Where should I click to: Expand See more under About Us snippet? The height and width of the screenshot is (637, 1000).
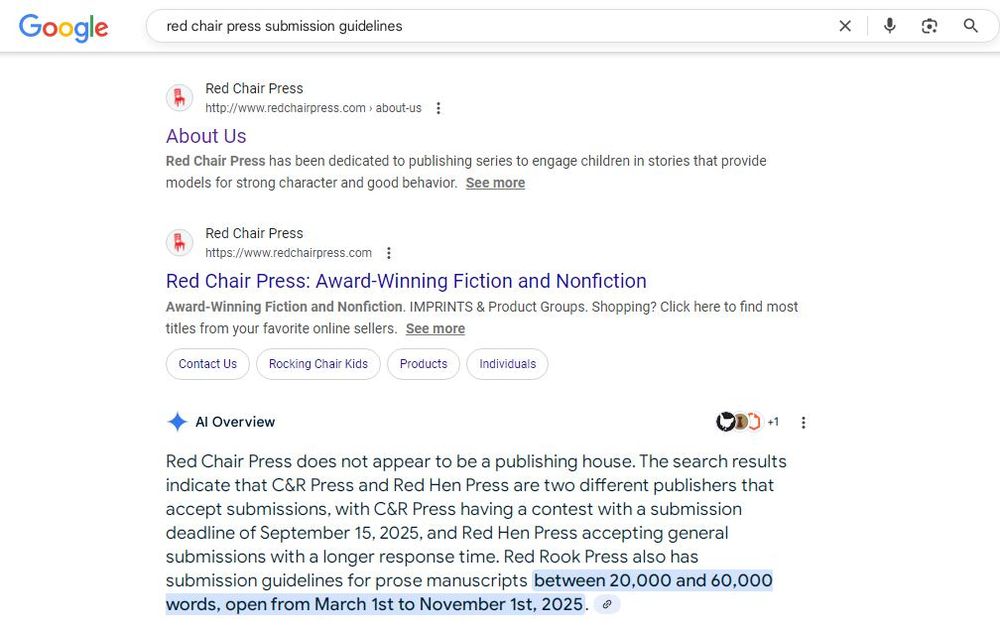click(x=495, y=183)
